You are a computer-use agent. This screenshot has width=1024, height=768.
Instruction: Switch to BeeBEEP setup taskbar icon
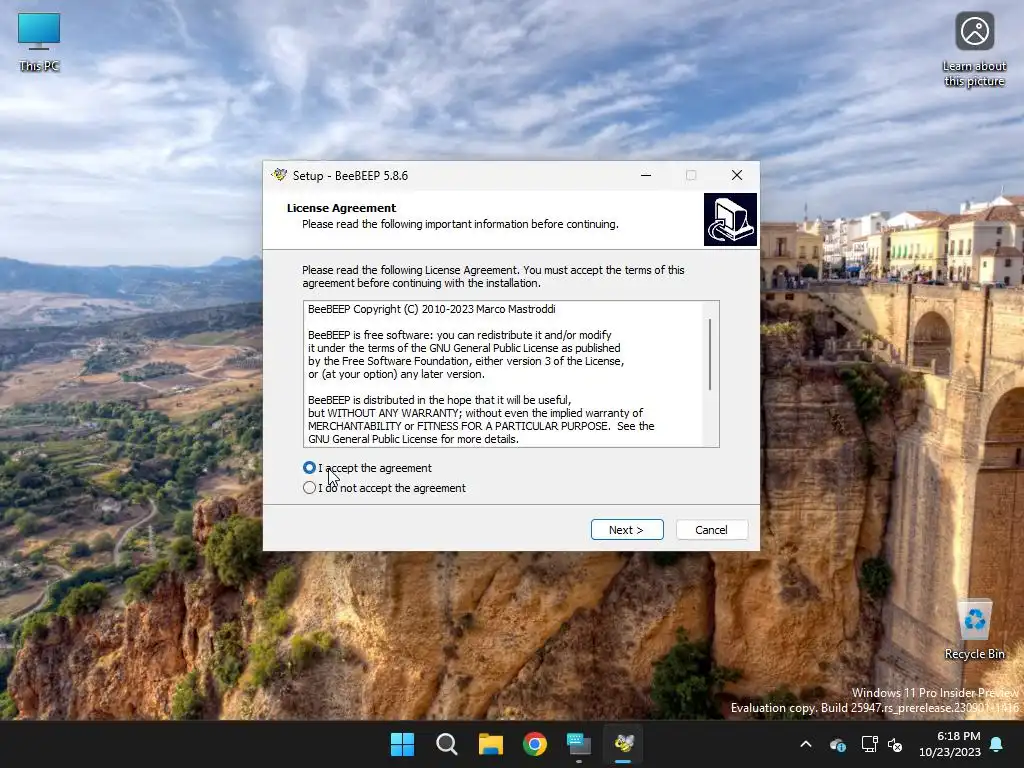click(624, 744)
